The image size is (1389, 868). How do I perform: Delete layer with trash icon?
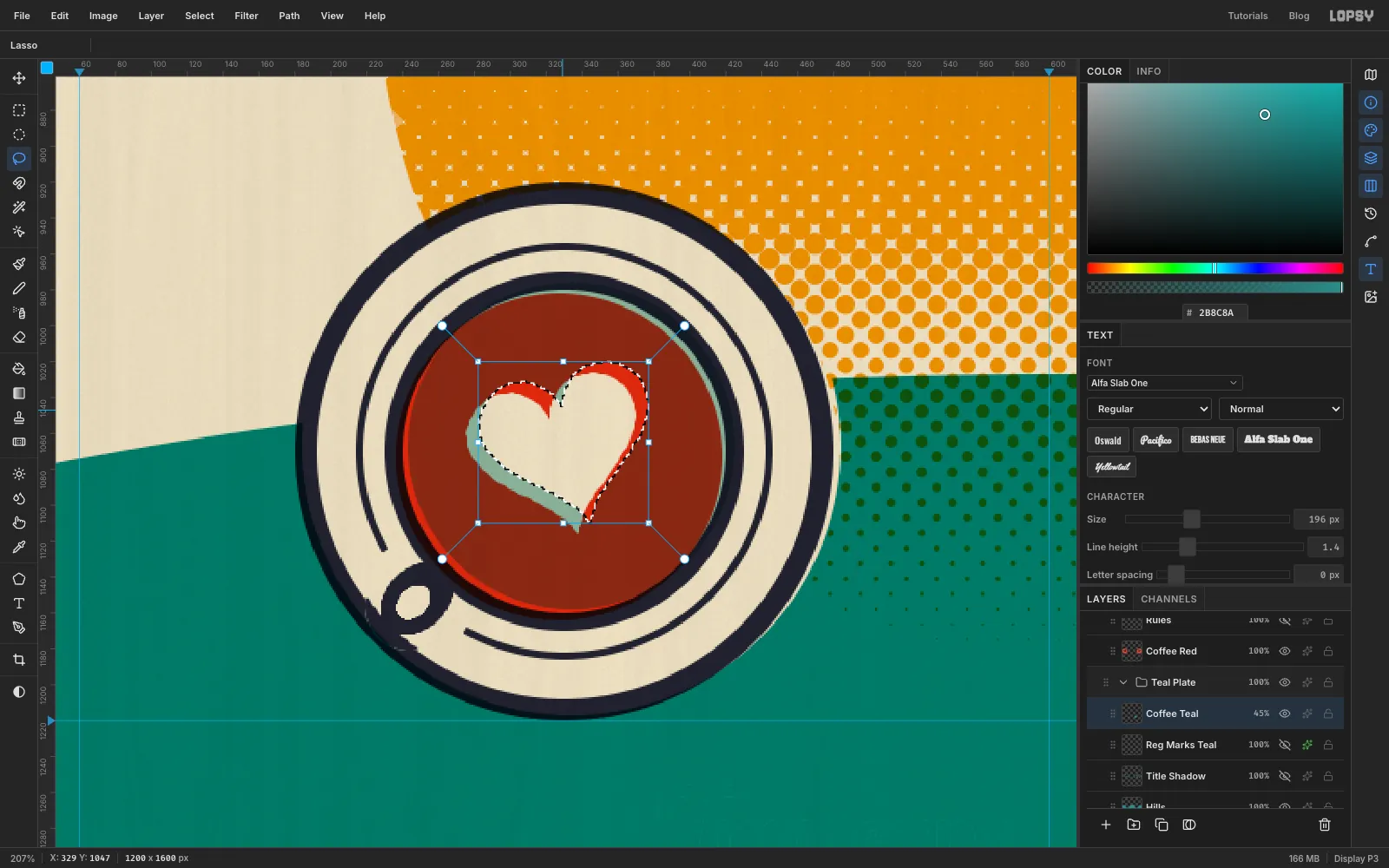click(1325, 825)
